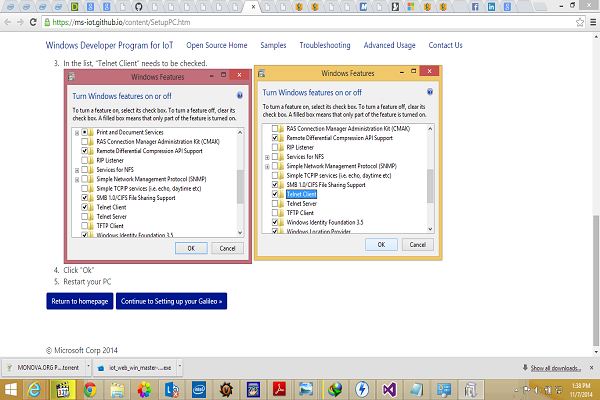Open Adobe Acrobat from the taskbar
This screenshot has width=600, height=400.
pos(279,390)
